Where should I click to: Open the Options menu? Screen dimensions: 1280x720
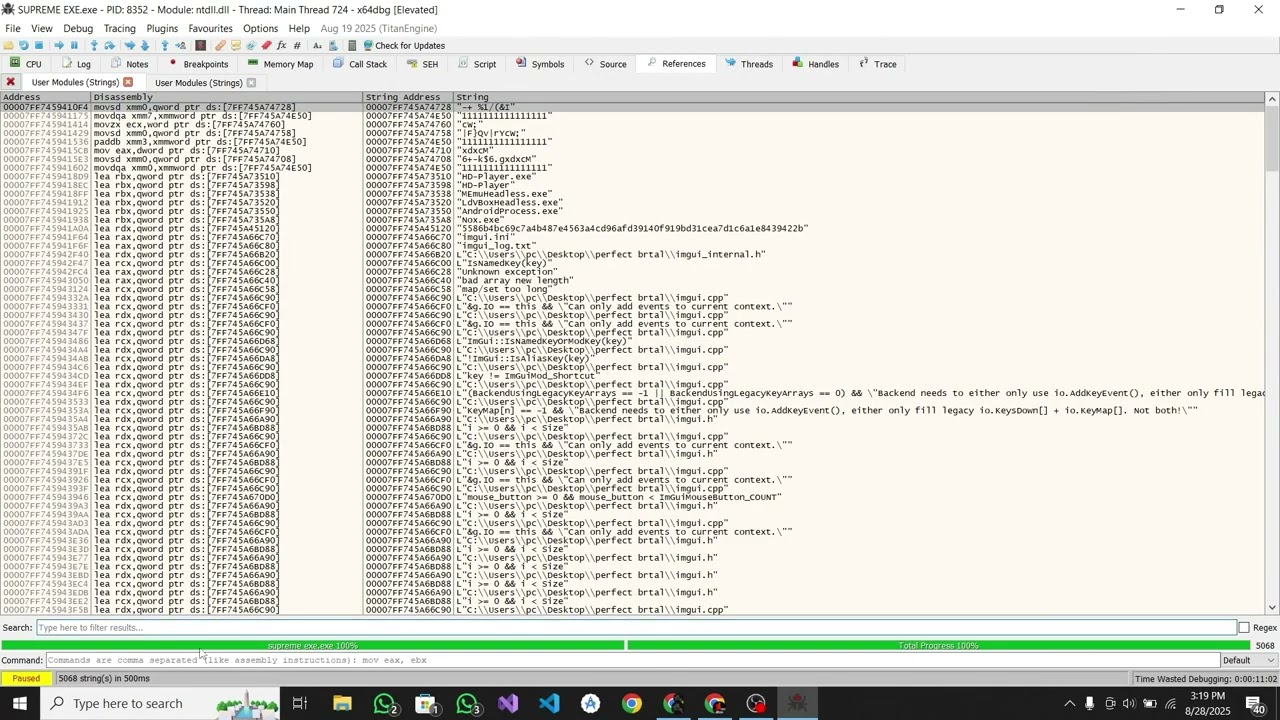tap(260, 28)
